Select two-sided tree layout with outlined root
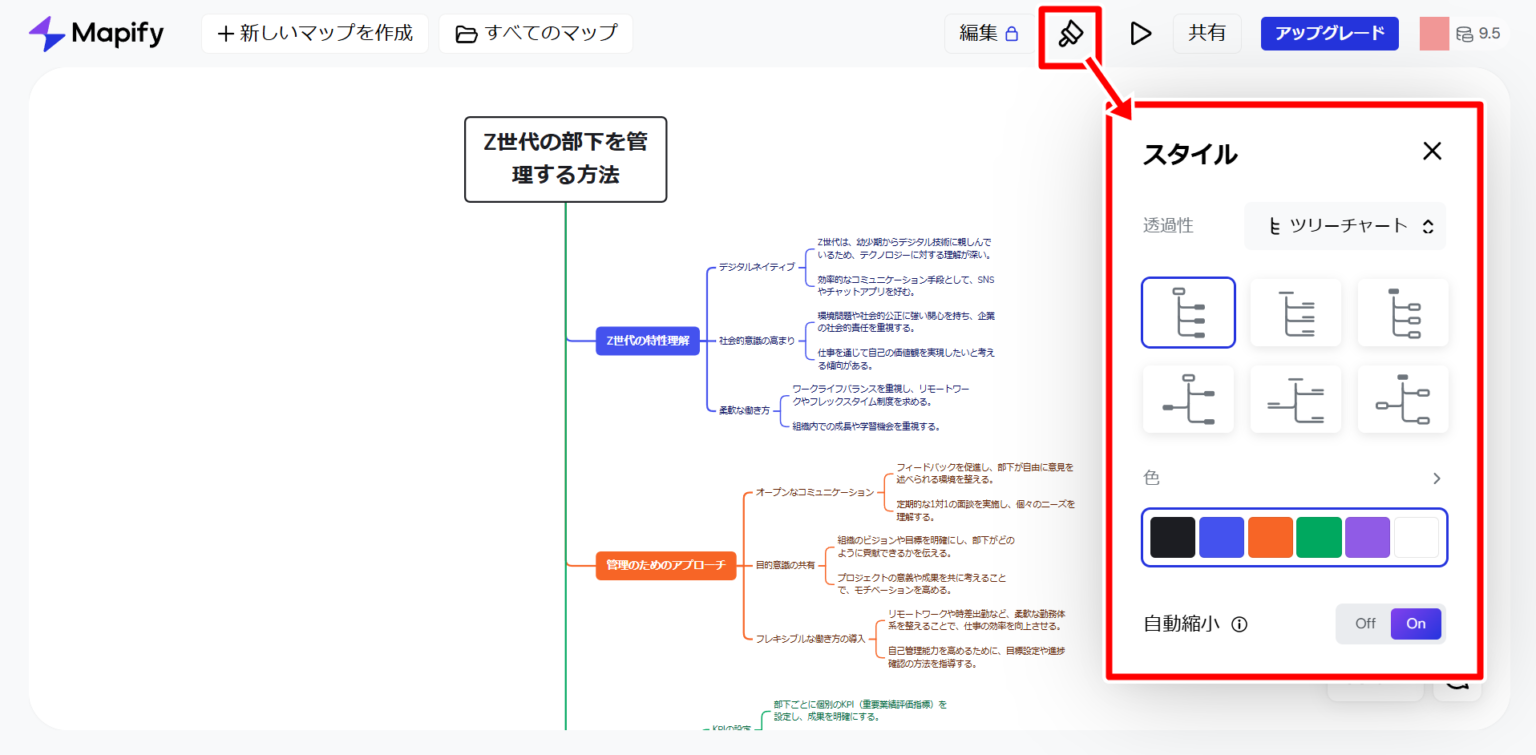The height and width of the screenshot is (755, 1536). pos(1188,399)
